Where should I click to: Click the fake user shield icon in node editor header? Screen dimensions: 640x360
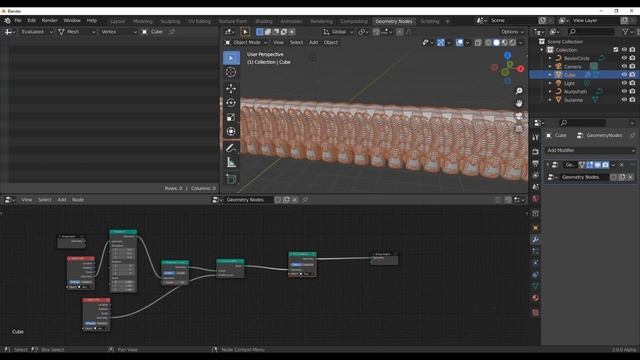278,200
